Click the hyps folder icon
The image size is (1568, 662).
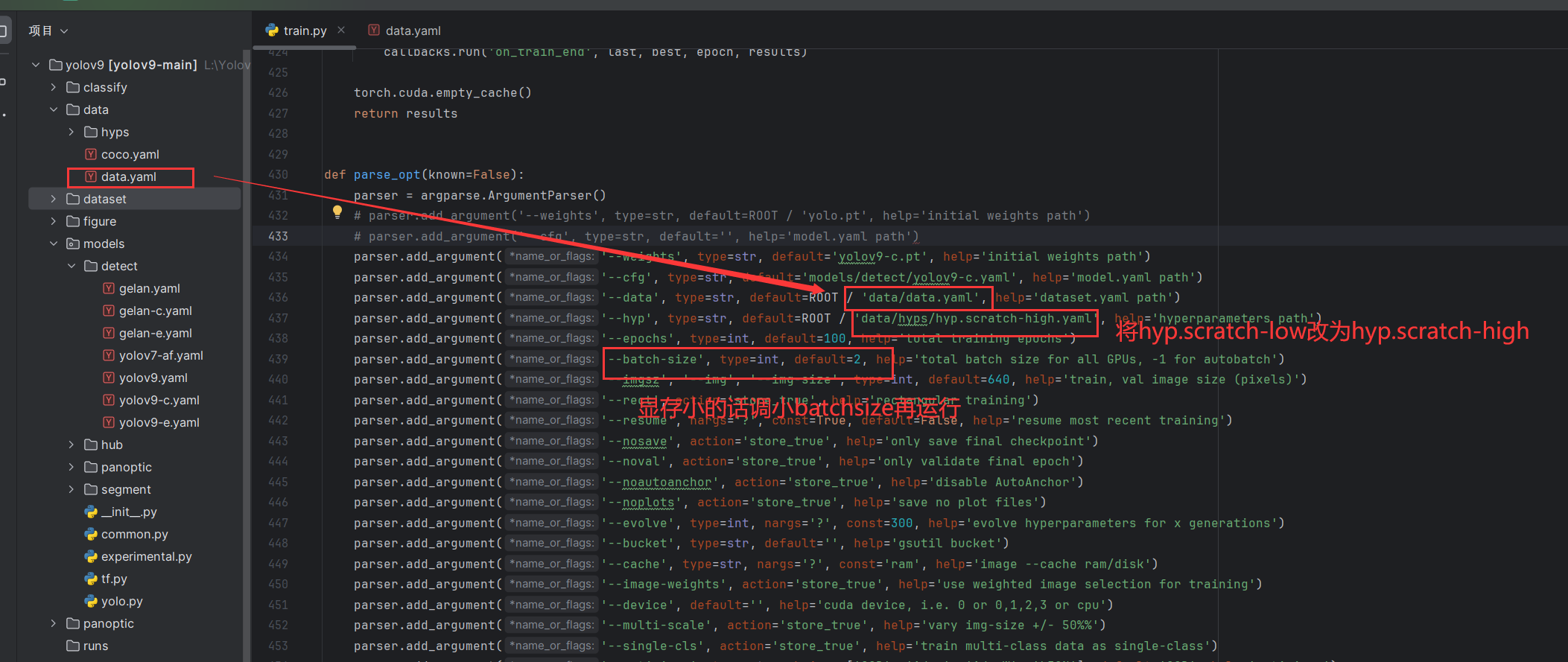91,132
